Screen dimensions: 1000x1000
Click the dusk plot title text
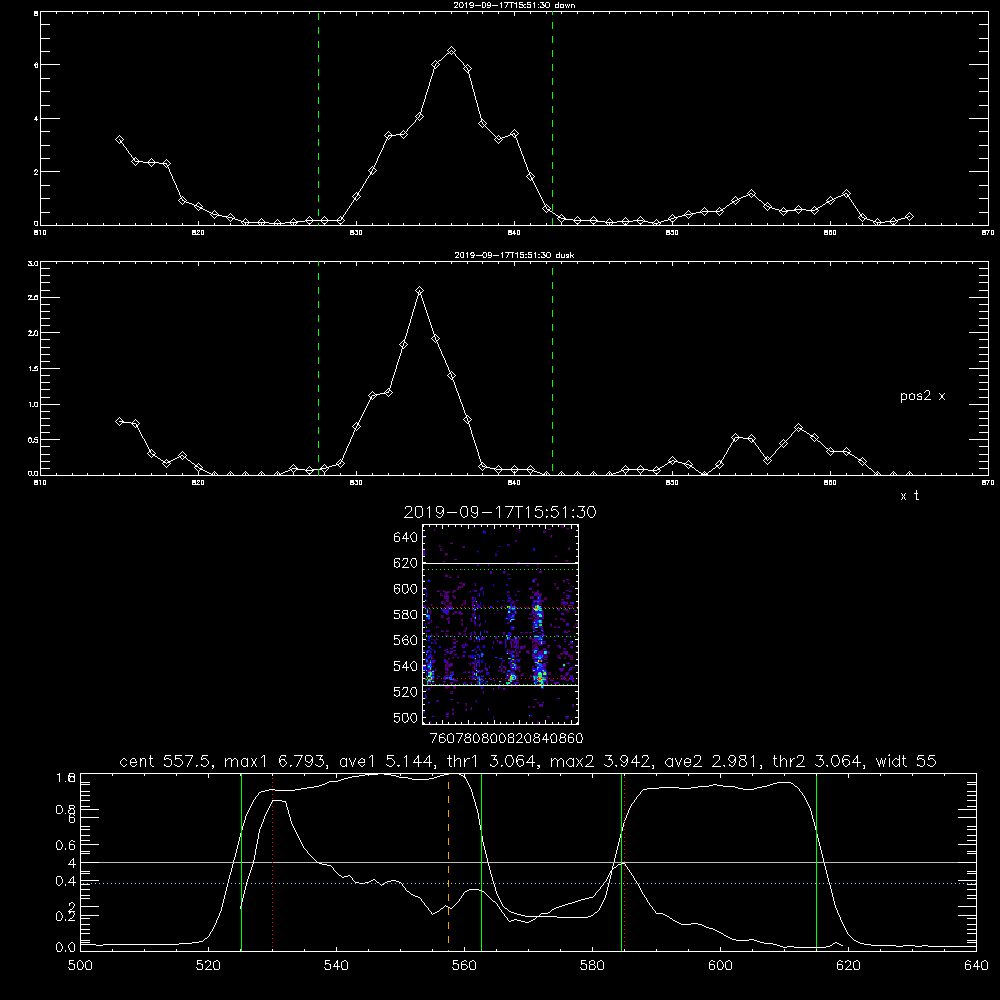pos(514,255)
